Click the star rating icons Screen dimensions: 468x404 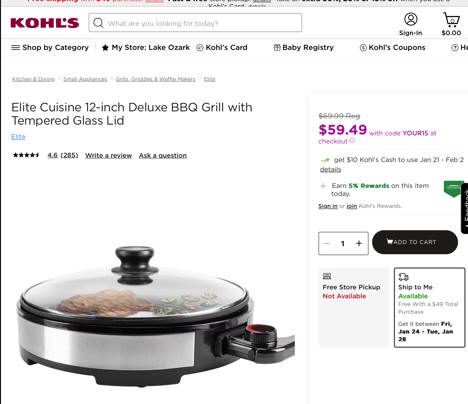tap(26, 155)
